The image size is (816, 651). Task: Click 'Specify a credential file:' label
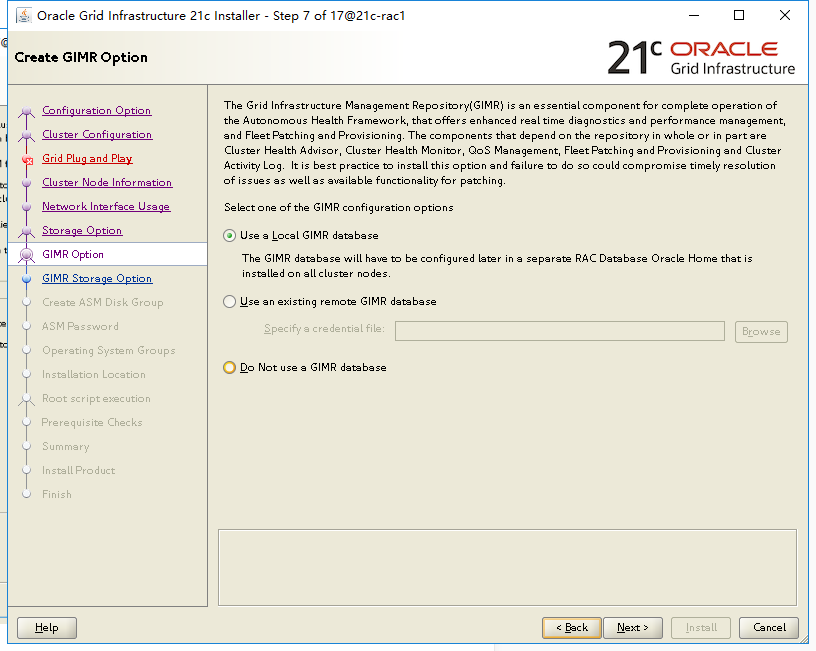(324, 329)
